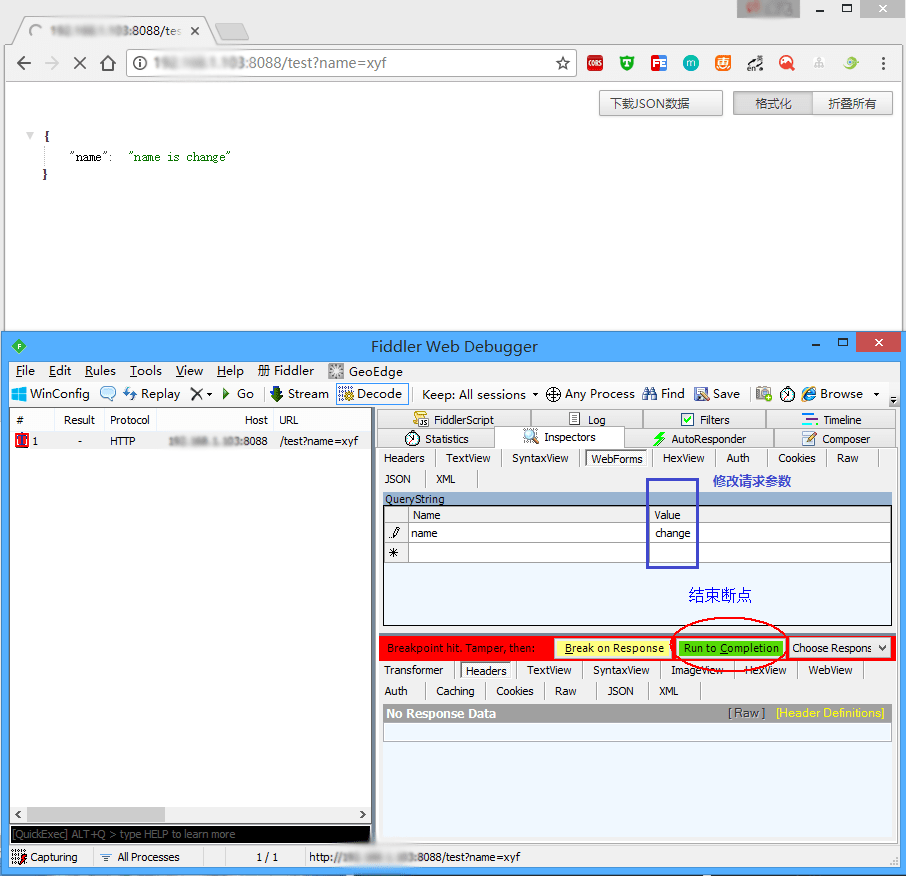The height and width of the screenshot is (876, 906).
Task: Click Browse in Fiddler toolbar
Action: (832, 394)
